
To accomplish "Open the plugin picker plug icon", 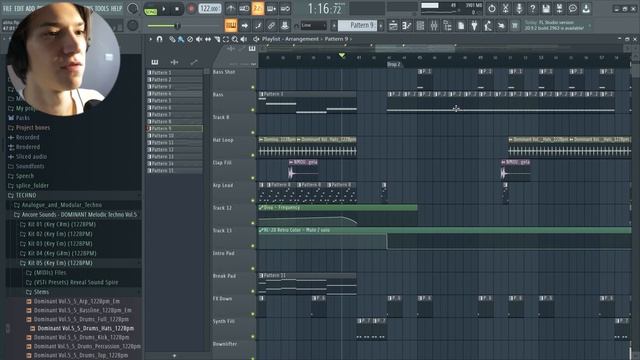I will tap(474, 26).
